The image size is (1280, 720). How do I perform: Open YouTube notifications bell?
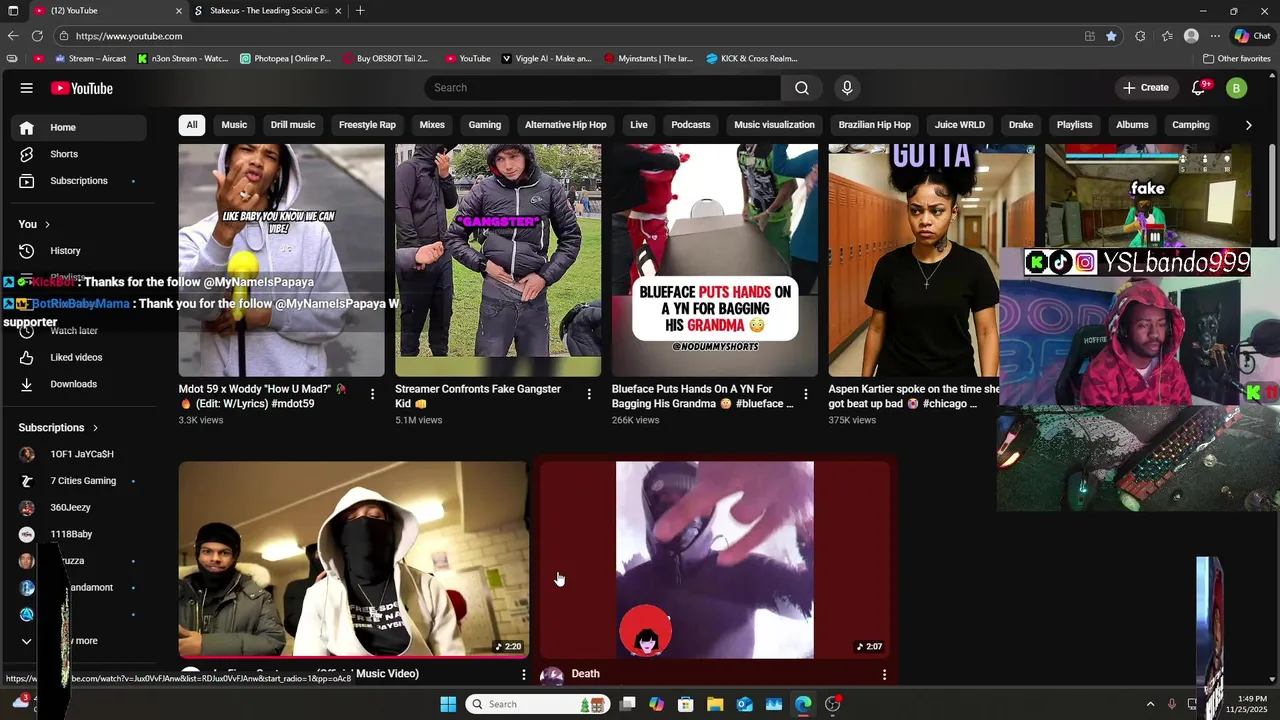(x=1199, y=88)
